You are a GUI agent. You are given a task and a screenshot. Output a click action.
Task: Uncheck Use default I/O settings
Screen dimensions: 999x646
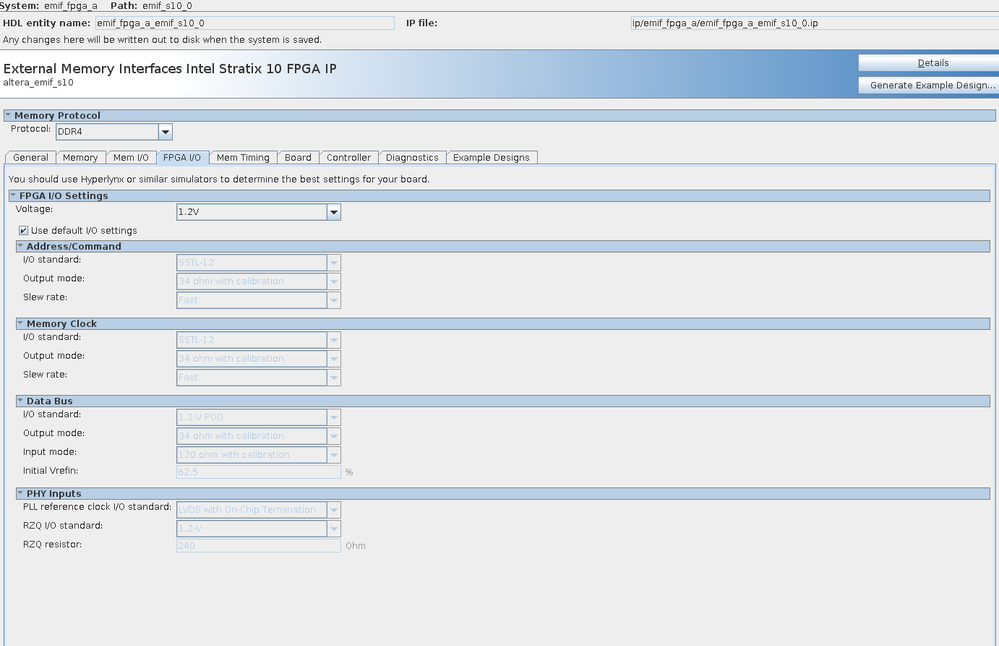(24, 231)
